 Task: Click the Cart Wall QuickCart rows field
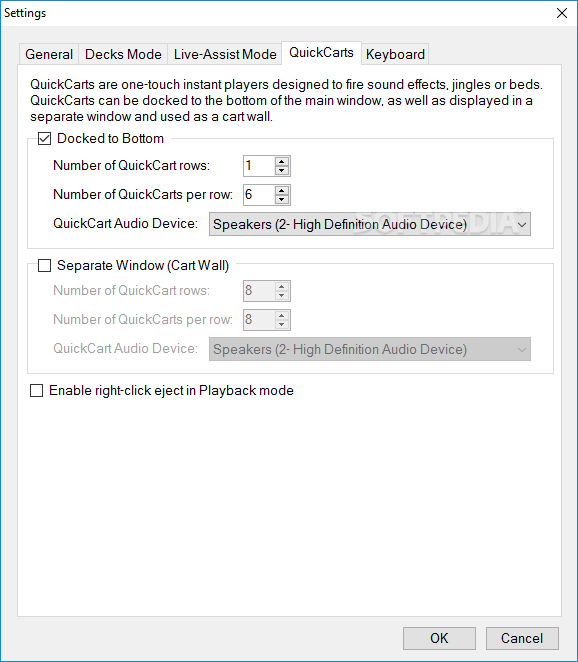(x=259, y=291)
